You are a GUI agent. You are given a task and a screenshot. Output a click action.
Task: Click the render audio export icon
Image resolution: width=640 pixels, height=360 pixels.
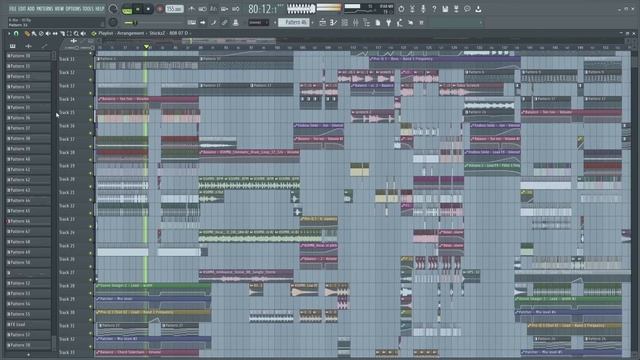pyautogui.click(x=456, y=9)
